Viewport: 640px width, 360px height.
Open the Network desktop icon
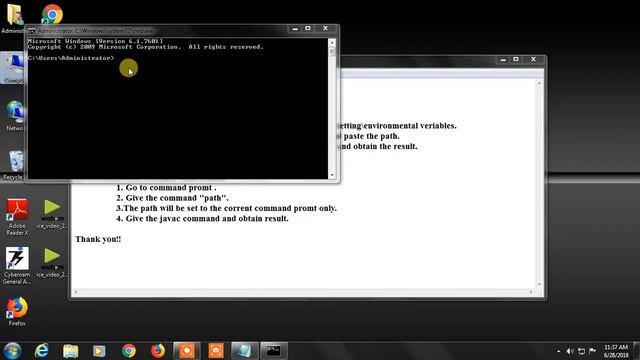pyautogui.click(x=14, y=116)
